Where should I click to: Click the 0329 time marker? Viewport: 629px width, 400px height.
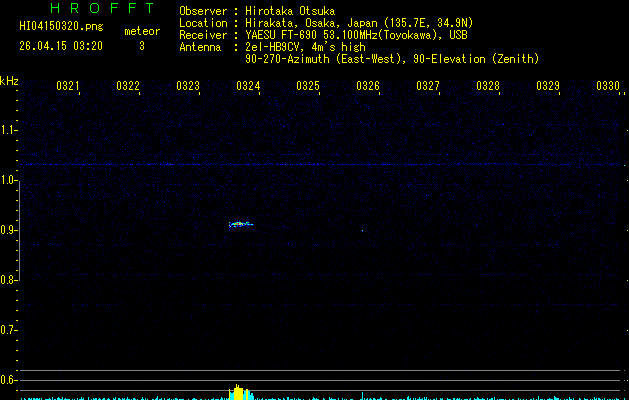click(548, 86)
